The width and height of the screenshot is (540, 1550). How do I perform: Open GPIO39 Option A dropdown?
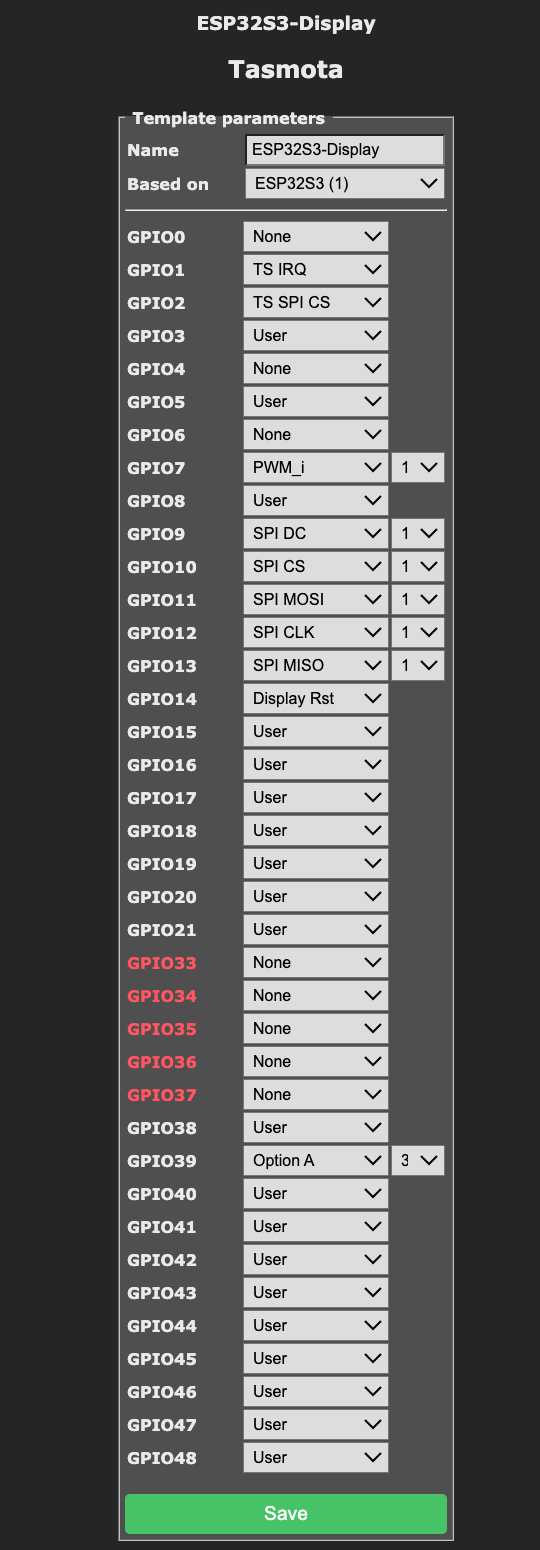coord(316,1161)
